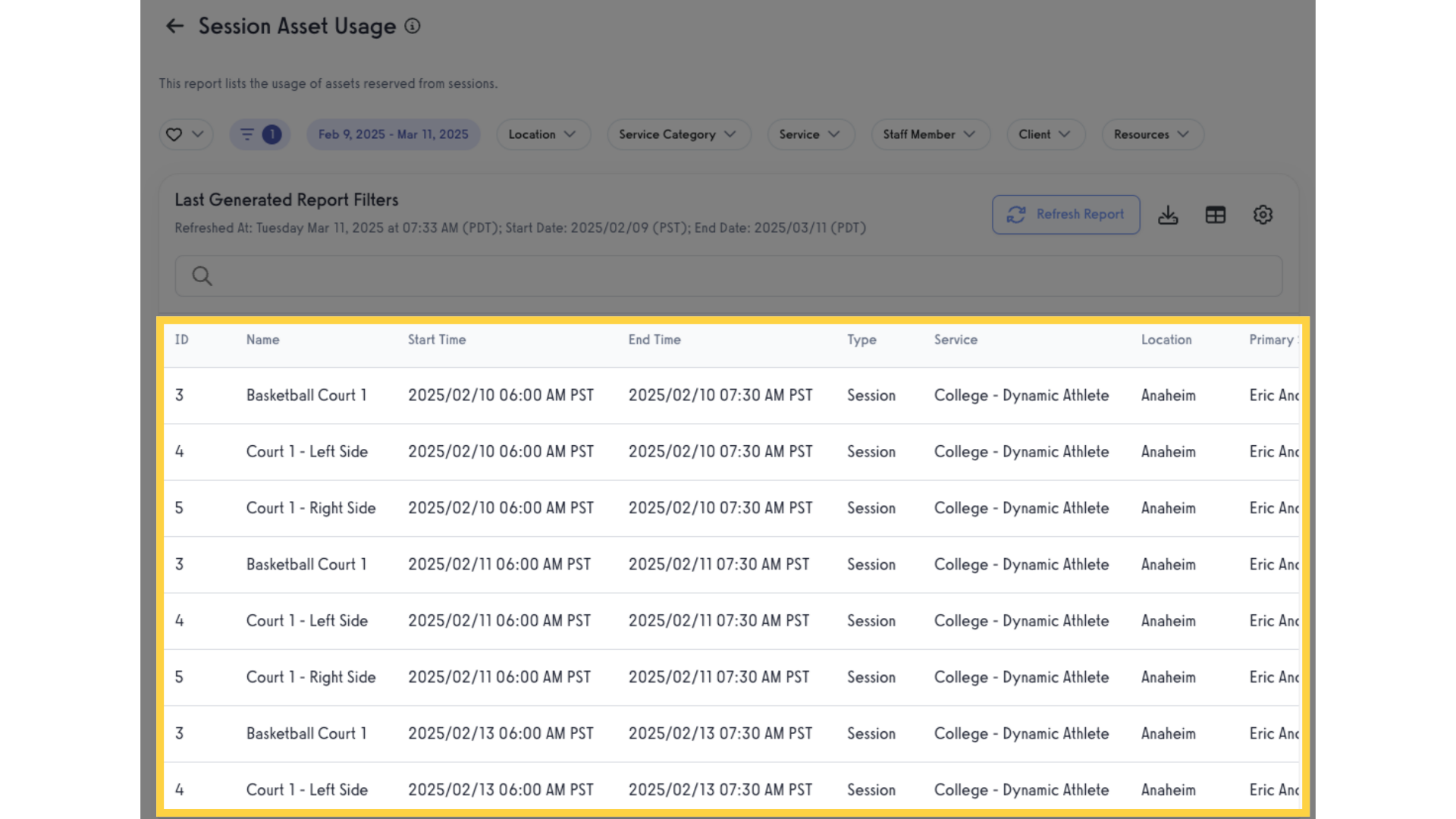The height and width of the screenshot is (819, 1456).
Task: Expand the Service Category dropdown
Action: [678, 134]
